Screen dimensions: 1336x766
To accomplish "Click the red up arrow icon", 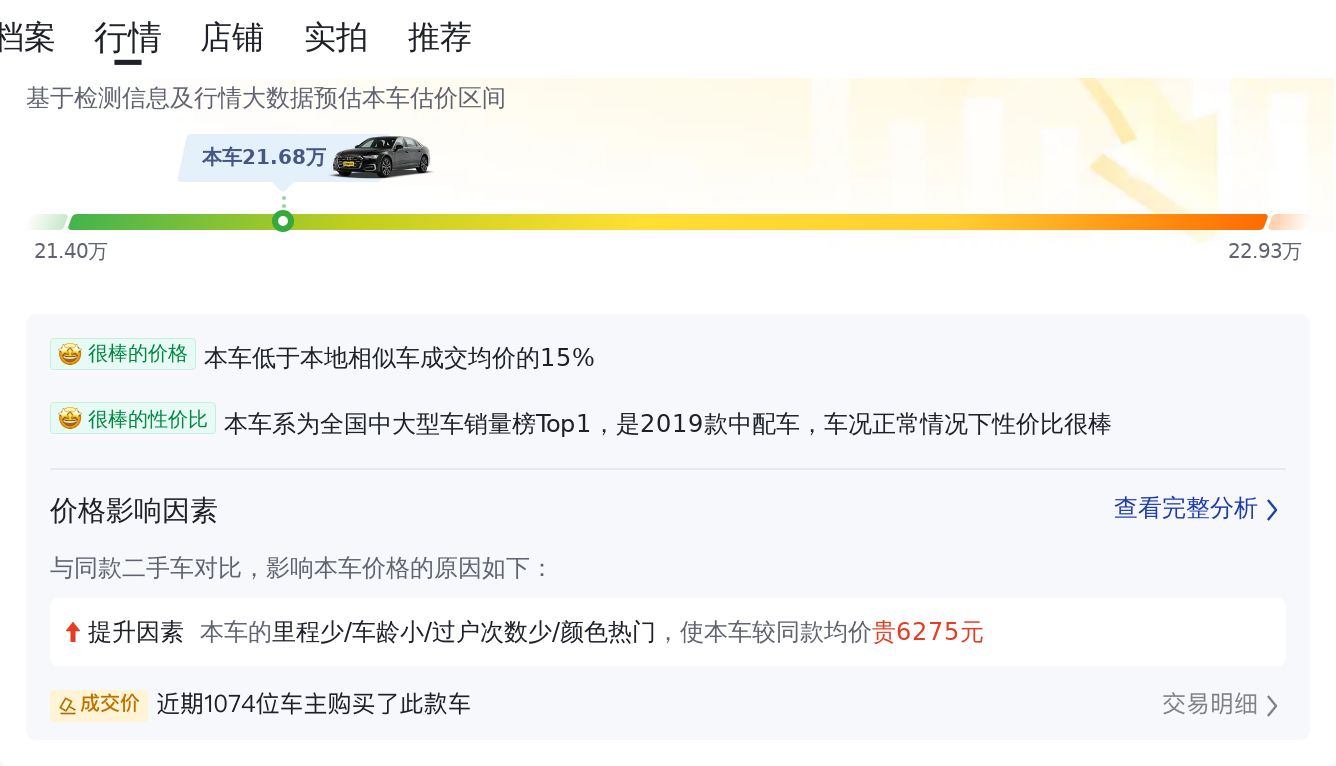I will point(72,632).
